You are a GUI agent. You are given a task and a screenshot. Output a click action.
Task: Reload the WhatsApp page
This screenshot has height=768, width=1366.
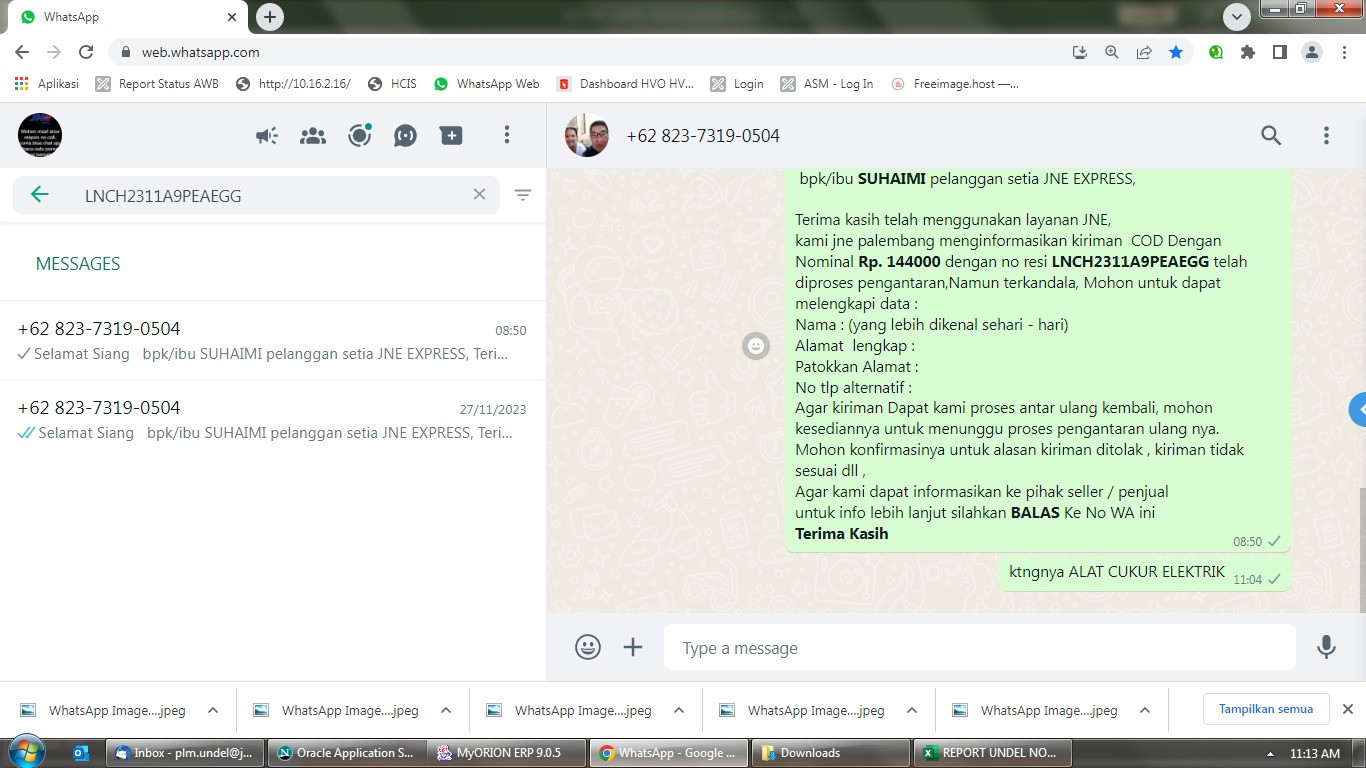86,52
